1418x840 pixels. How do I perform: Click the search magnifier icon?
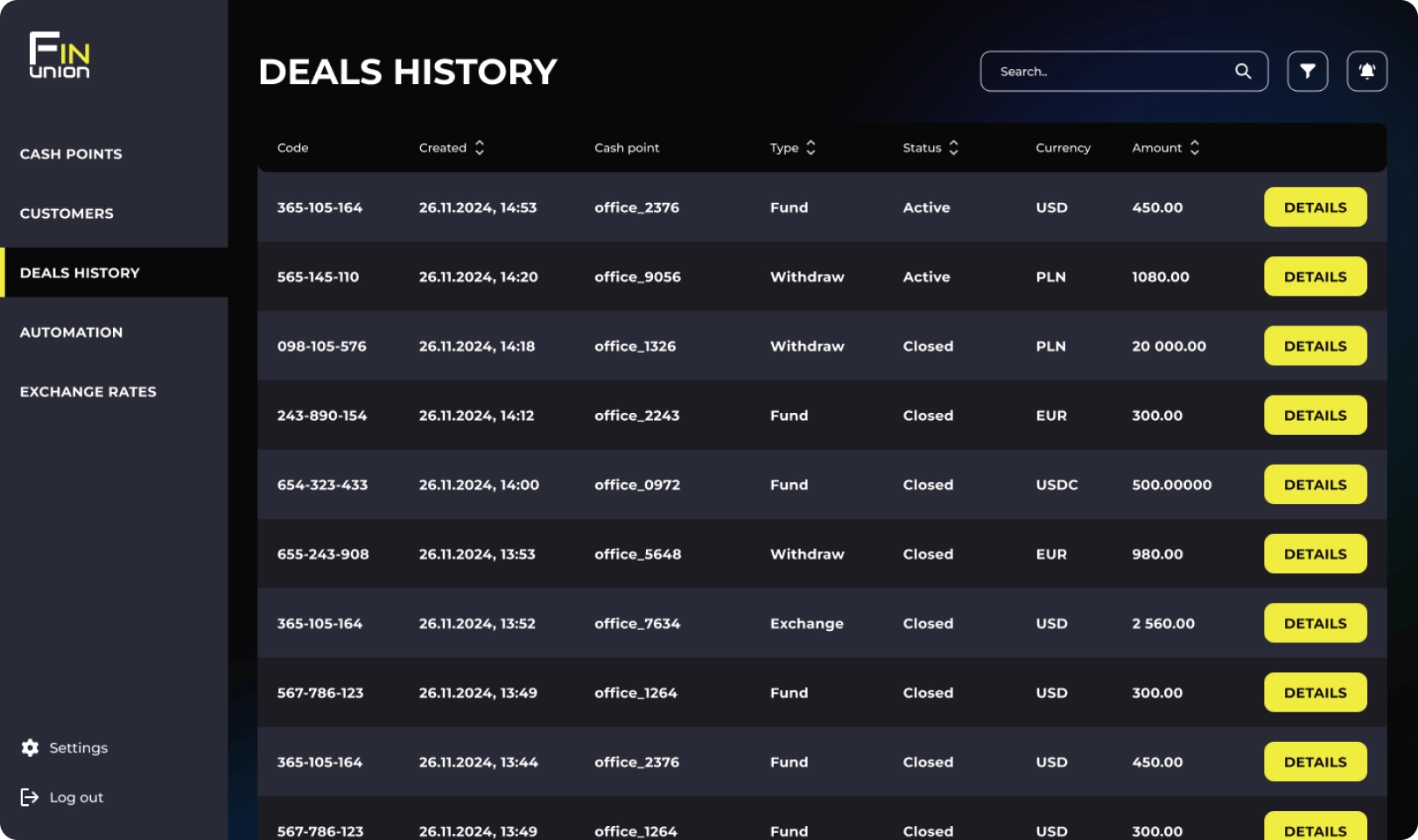(1243, 71)
